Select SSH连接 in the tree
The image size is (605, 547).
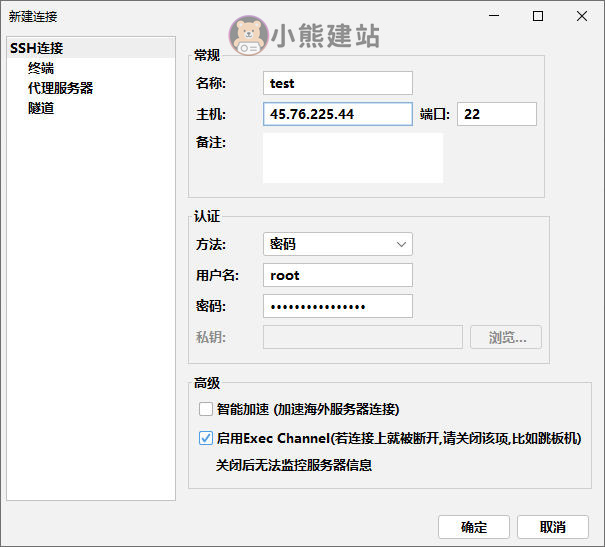tap(37, 48)
